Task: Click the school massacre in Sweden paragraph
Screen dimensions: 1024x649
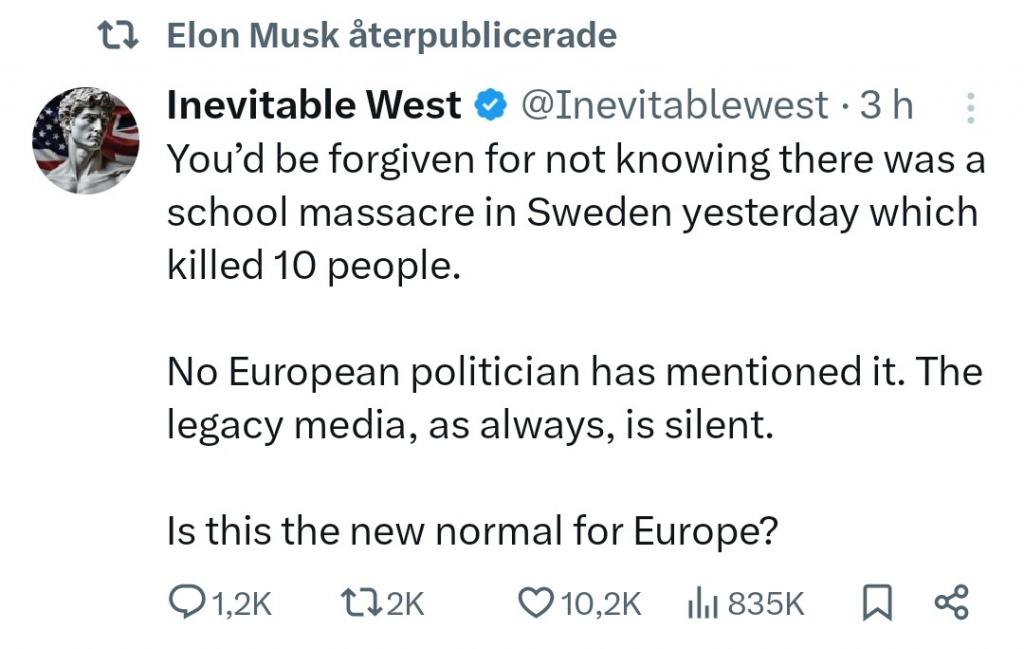Action: tap(571, 213)
